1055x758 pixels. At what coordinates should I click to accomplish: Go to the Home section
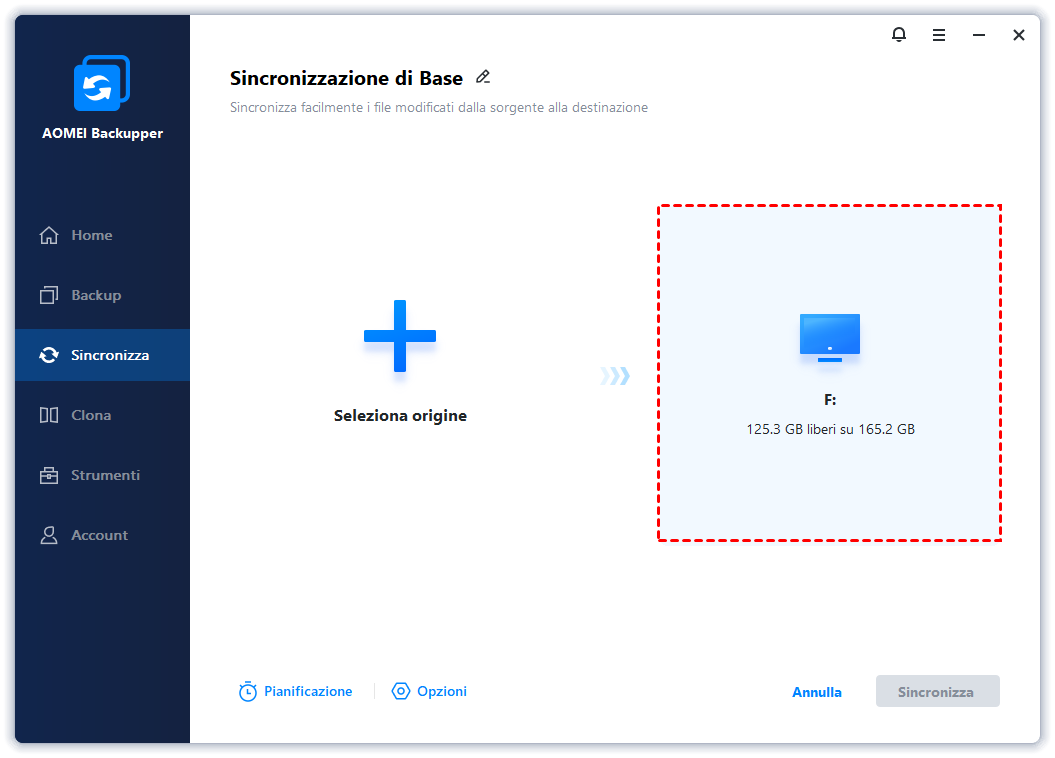tap(91, 235)
